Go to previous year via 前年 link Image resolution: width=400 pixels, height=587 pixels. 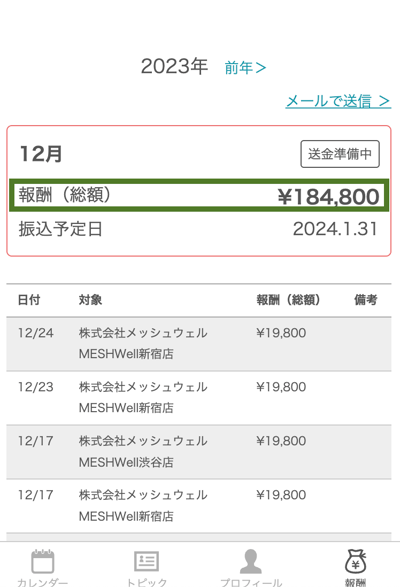pos(245,68)
